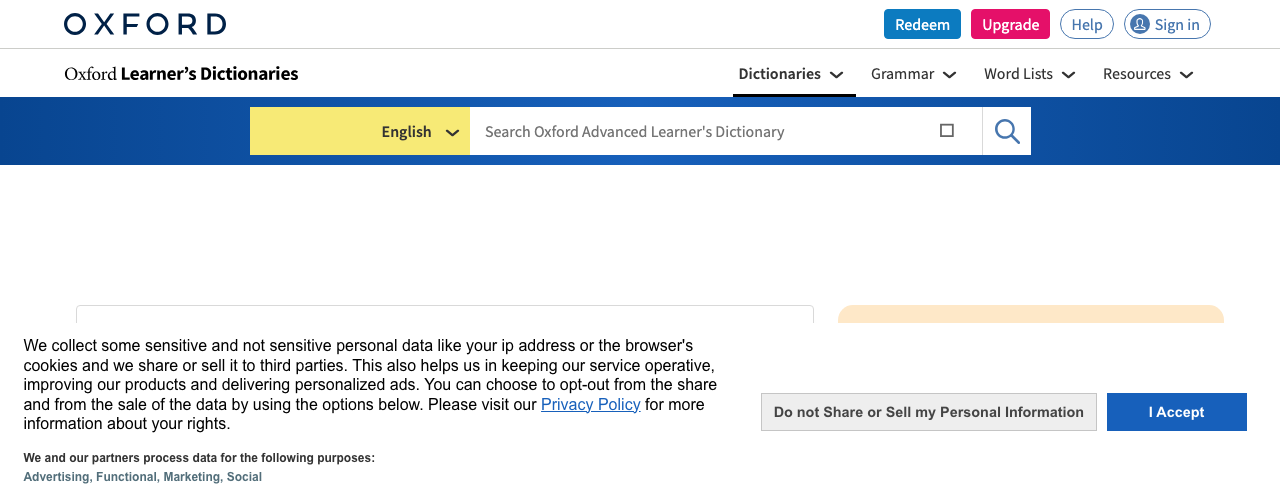
Task: Click the Functional purpose link
Action: (127, 477)
